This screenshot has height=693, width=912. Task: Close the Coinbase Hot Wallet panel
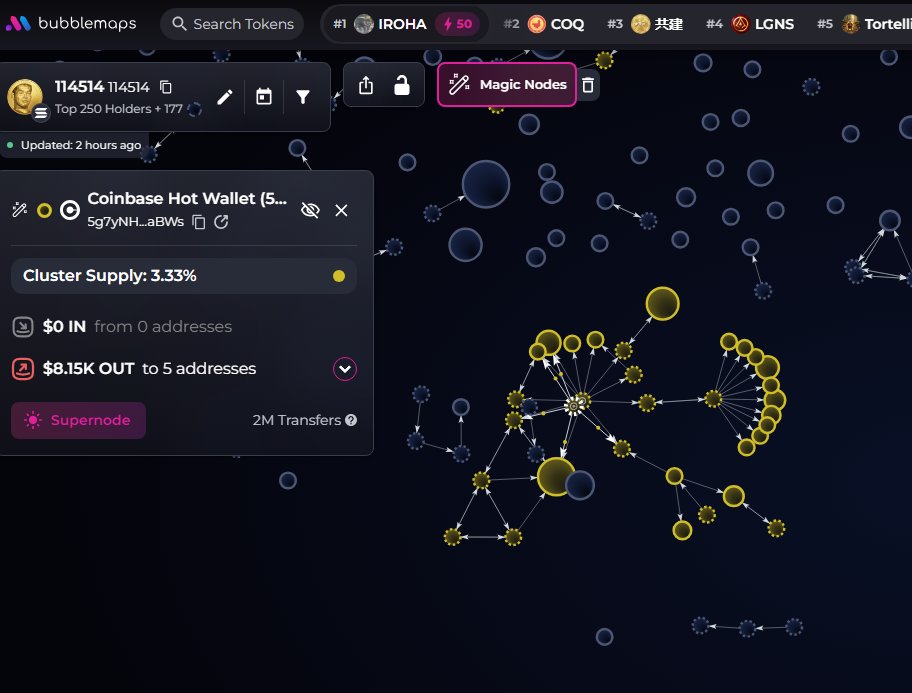click(x=341, y=210)
